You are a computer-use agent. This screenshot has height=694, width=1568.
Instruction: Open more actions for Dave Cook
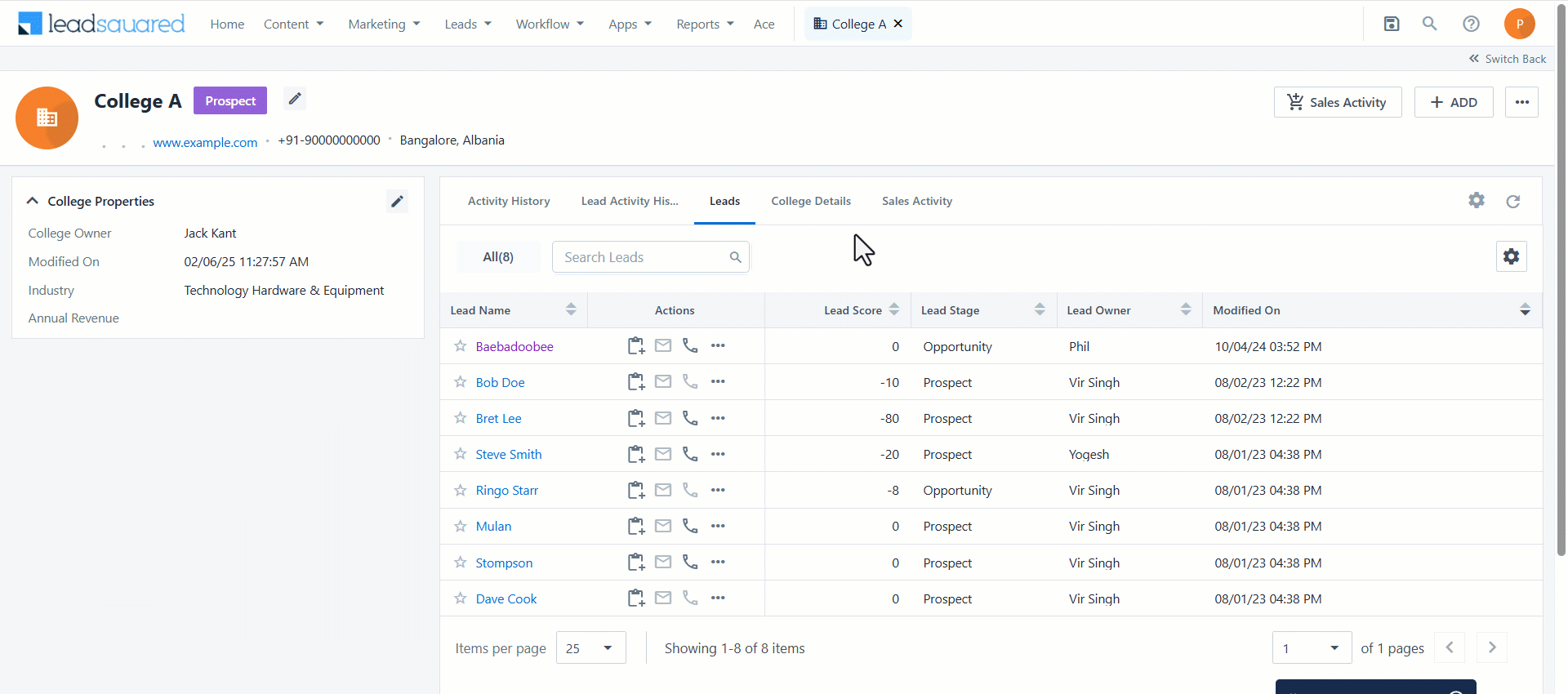click(x=718, y=598)
